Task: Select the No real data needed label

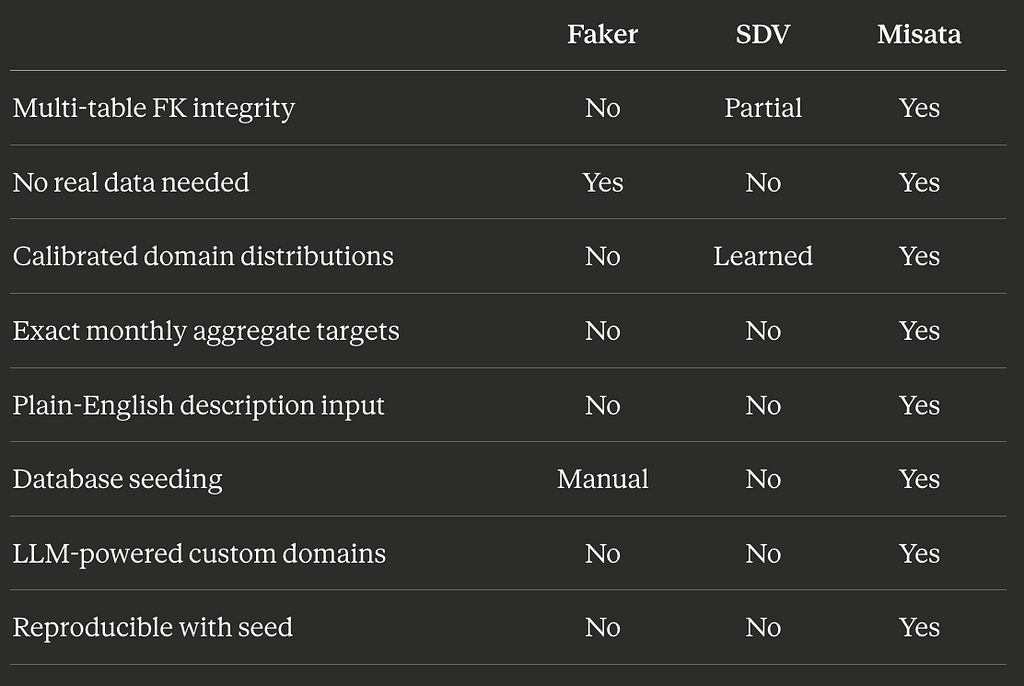Action: pyautogui.click(x=131, y=182)
